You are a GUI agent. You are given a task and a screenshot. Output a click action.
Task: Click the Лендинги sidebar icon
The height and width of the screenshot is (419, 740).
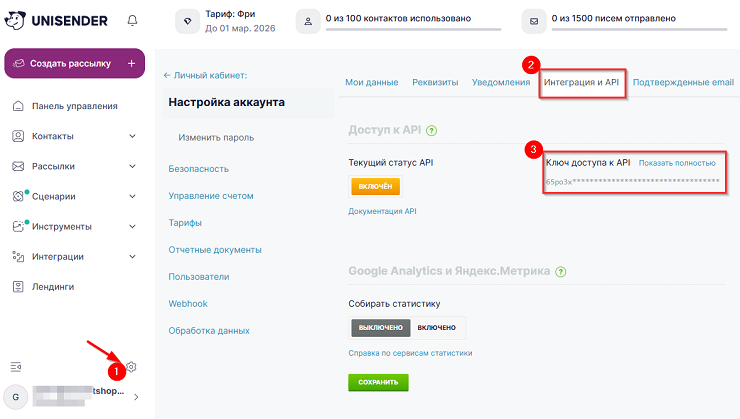(x=17, y=286)
